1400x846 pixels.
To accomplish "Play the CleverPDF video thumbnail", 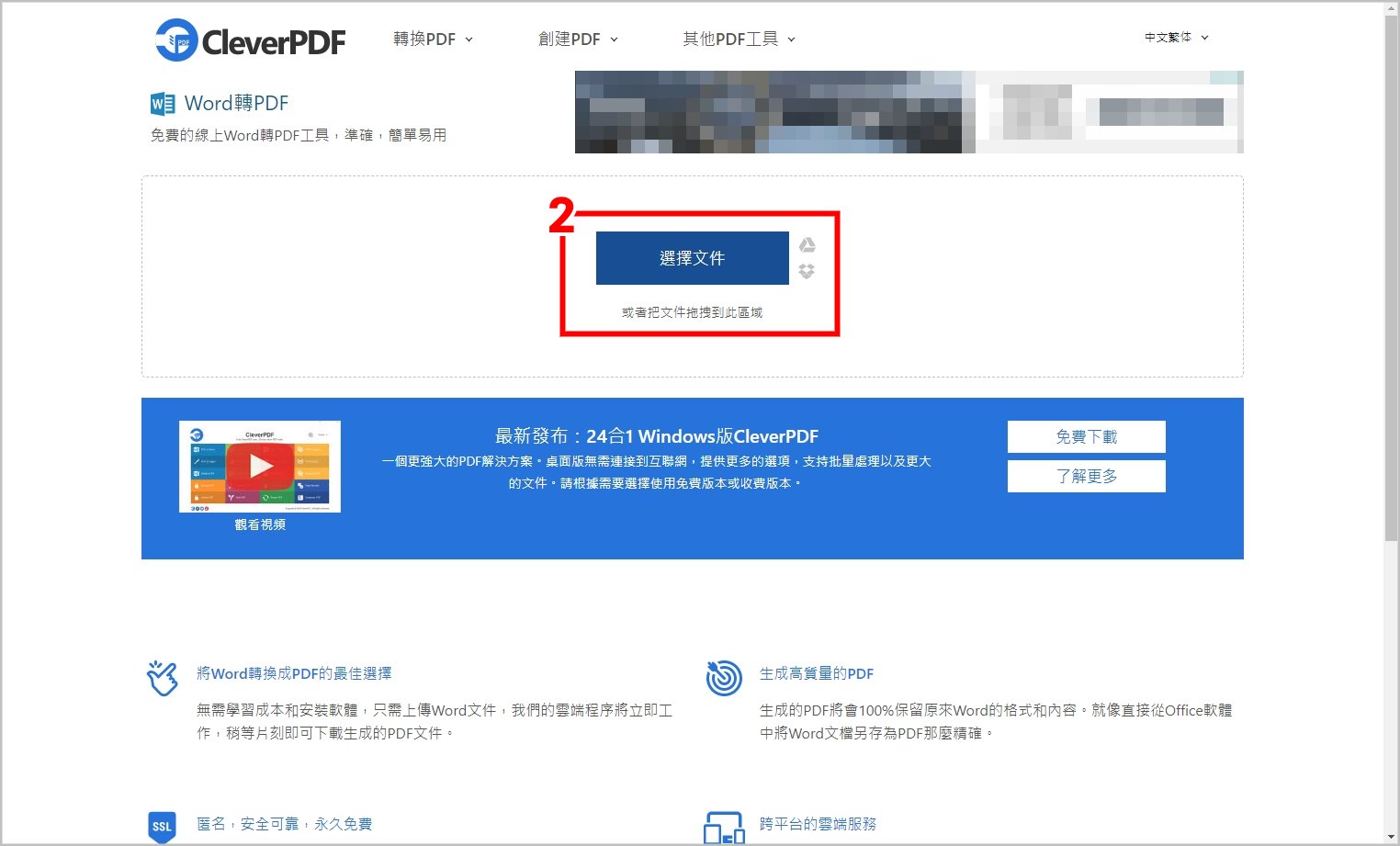I will pos(260,466).
